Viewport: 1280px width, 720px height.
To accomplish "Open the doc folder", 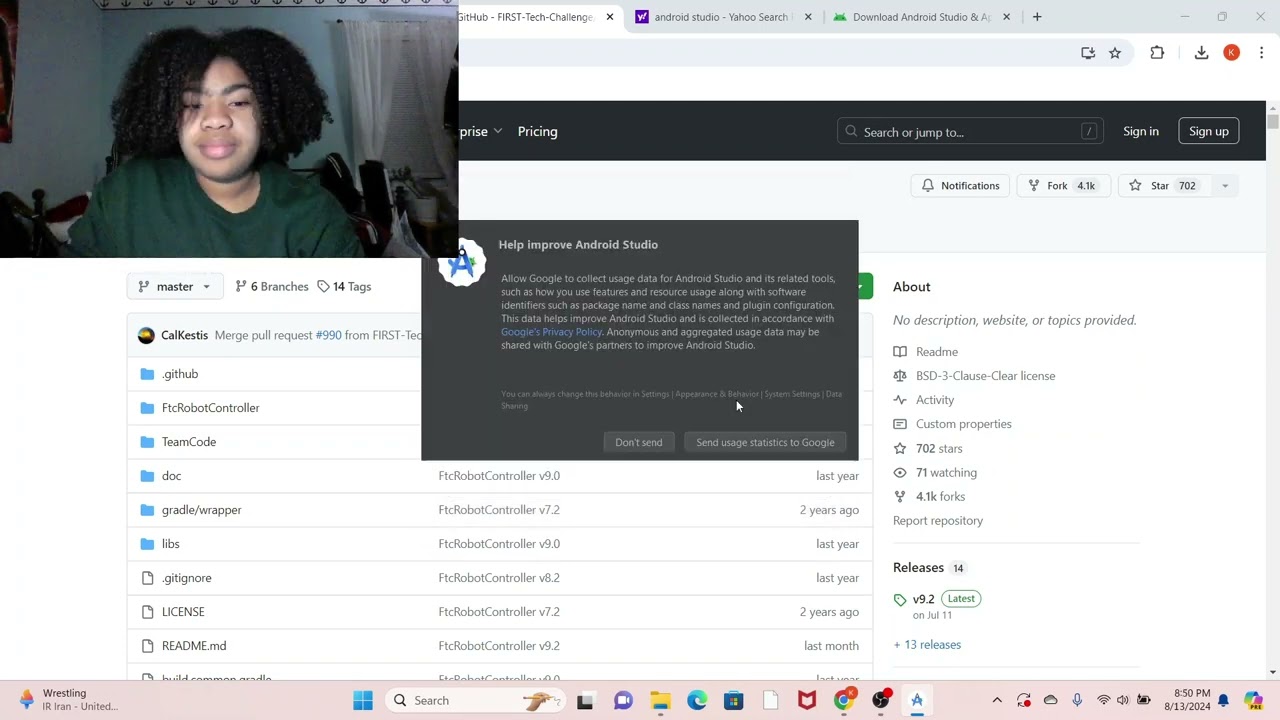I will coord(171,476).
